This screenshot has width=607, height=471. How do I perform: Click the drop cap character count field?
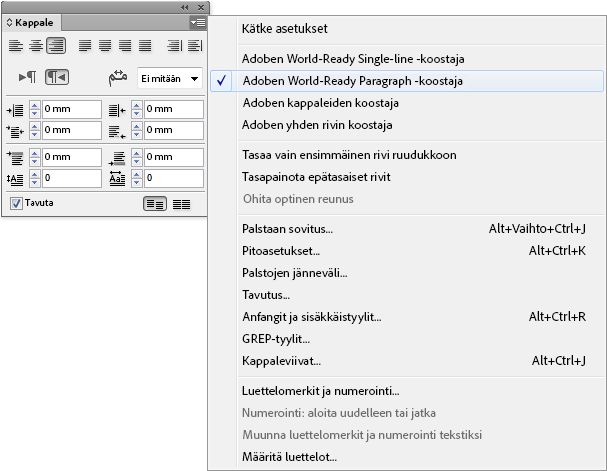174,178
